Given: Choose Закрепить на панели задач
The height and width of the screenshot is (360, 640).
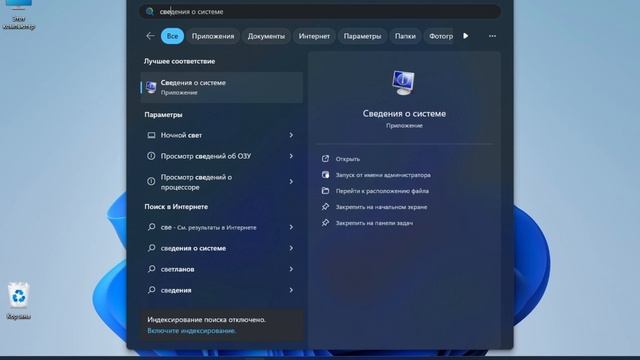Looking at the screenshot, I should (x=374, y=223).
